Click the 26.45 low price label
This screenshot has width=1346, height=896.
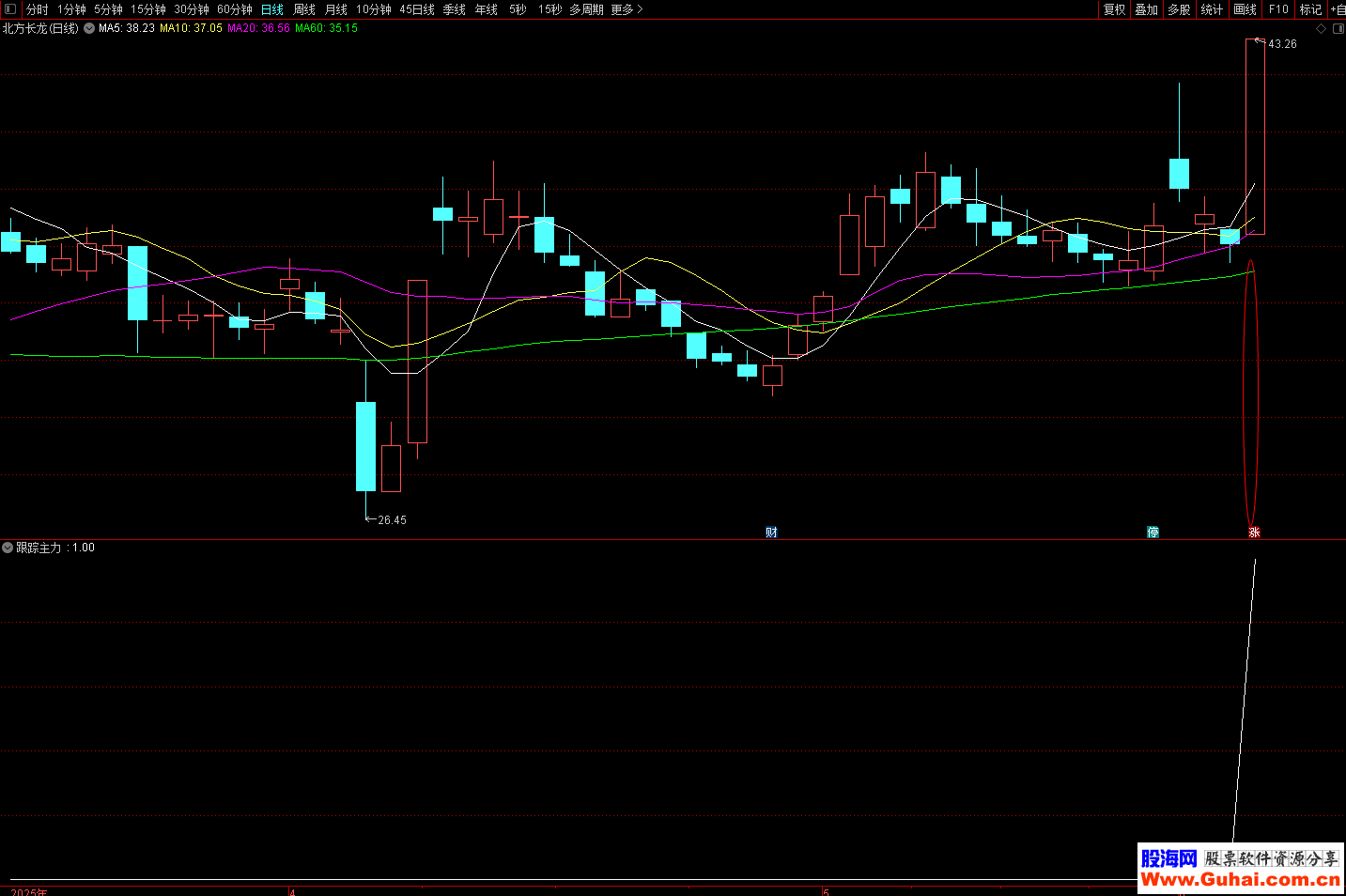tap(393, 520)
